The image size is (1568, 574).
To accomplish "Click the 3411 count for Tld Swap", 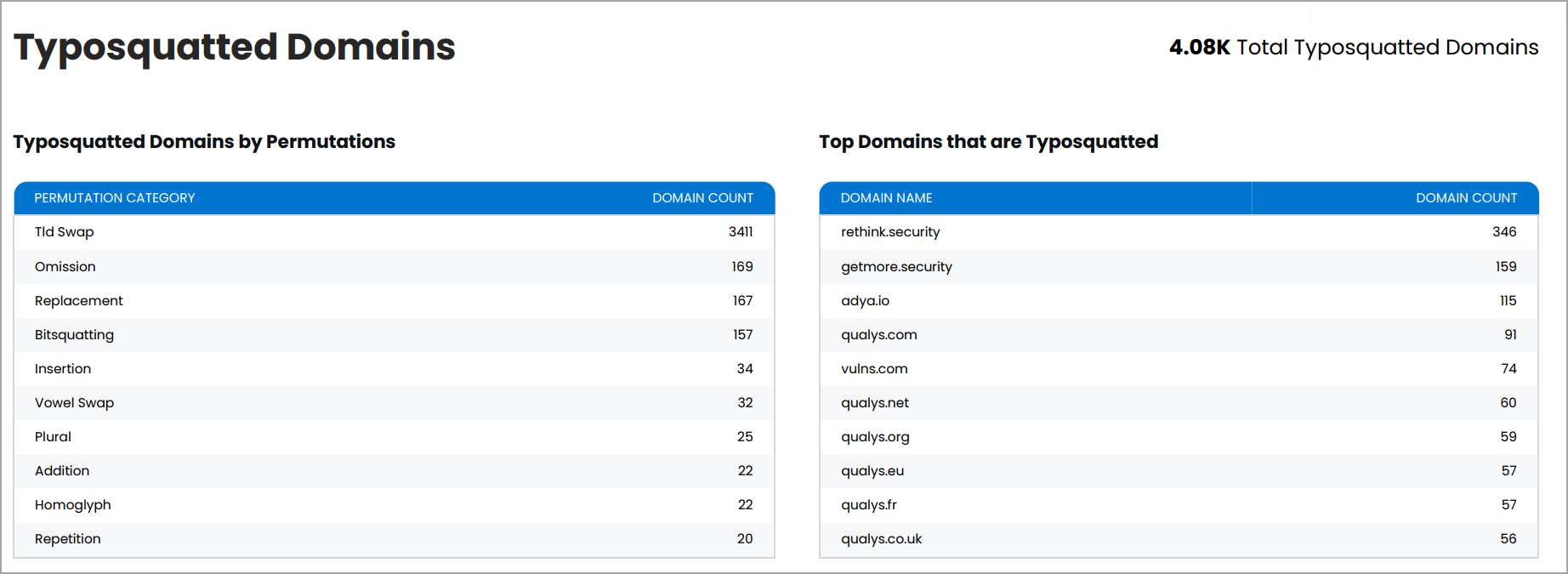I will point(741,232).
